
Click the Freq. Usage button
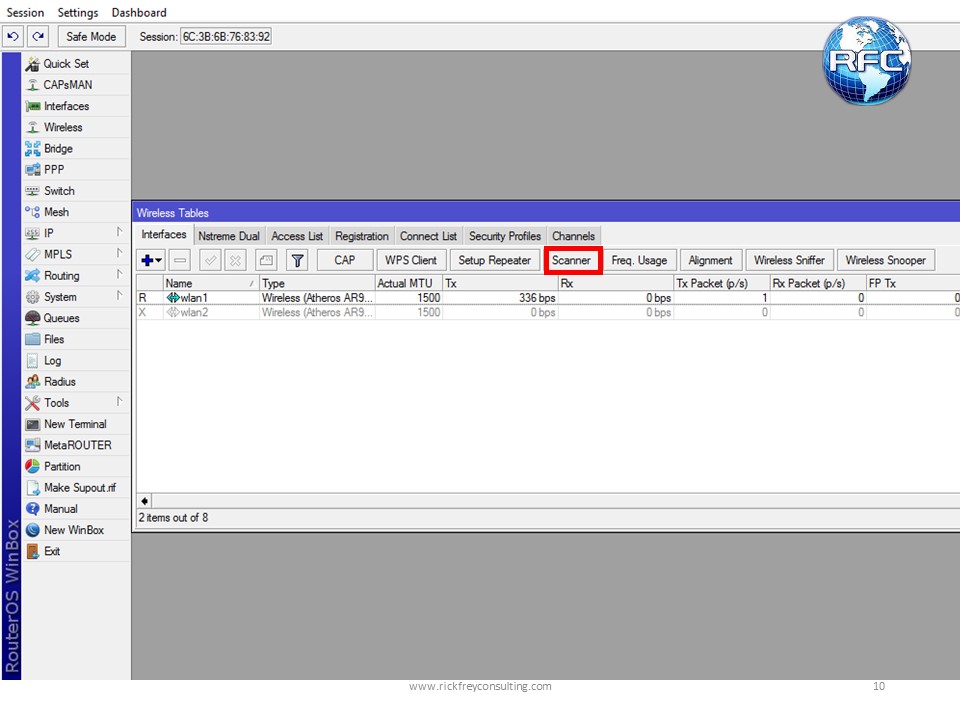[639, 260]
